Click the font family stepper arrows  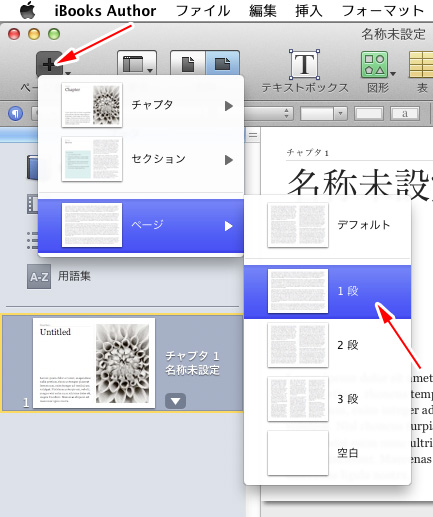pos(286,113)
